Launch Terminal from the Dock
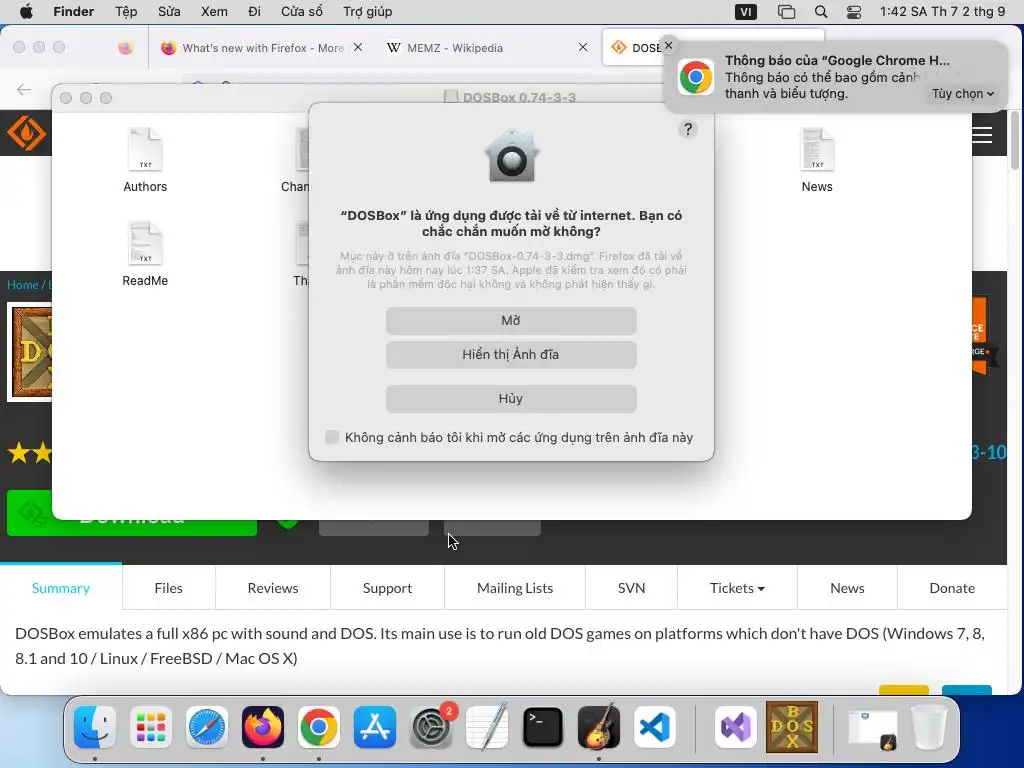Screen dimensions: 1024x768 (543, 727)
